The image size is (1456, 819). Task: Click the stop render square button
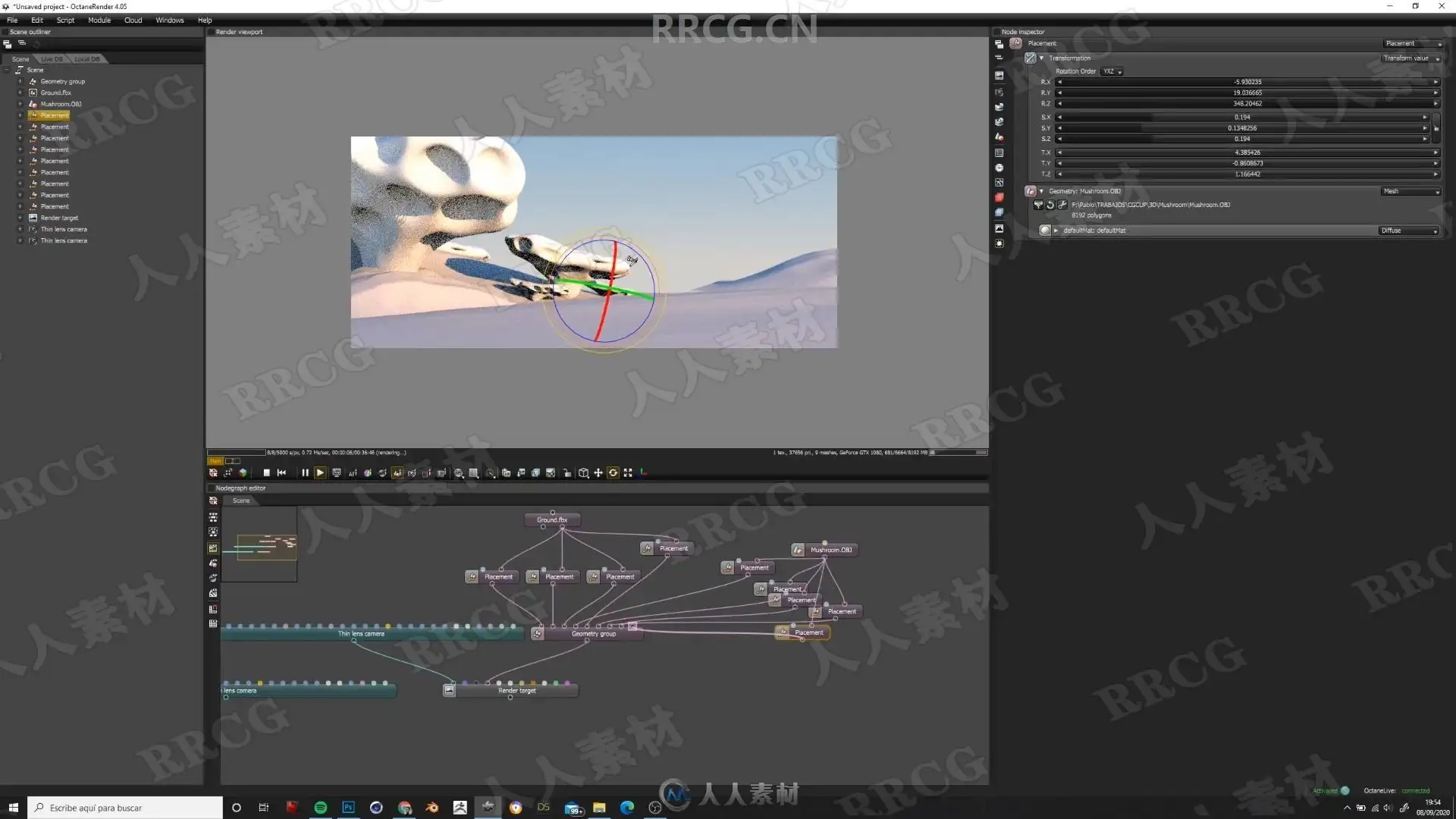pyautogui.click(x=266, y=472)
